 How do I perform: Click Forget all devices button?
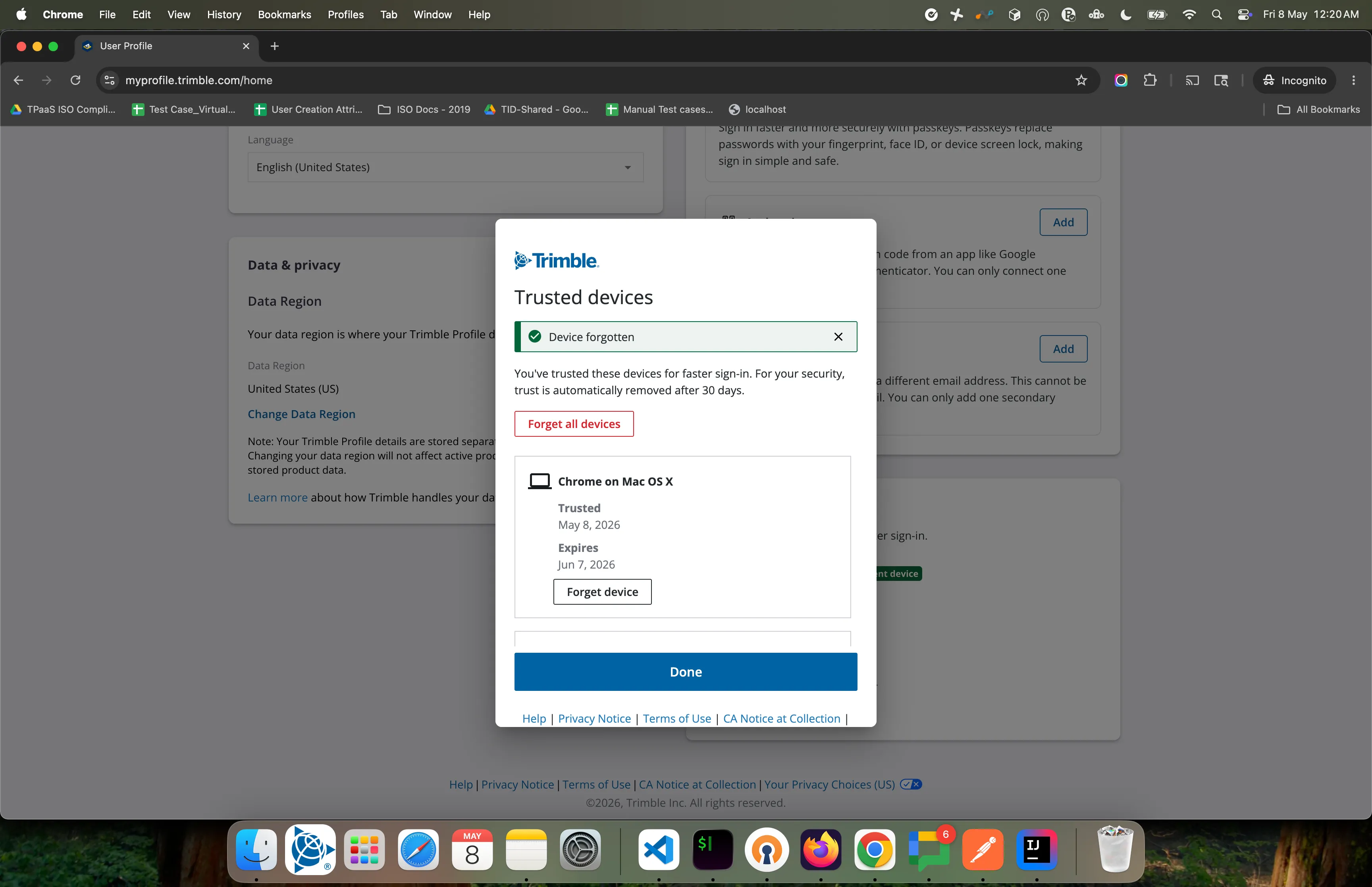[x=574, y=424]
